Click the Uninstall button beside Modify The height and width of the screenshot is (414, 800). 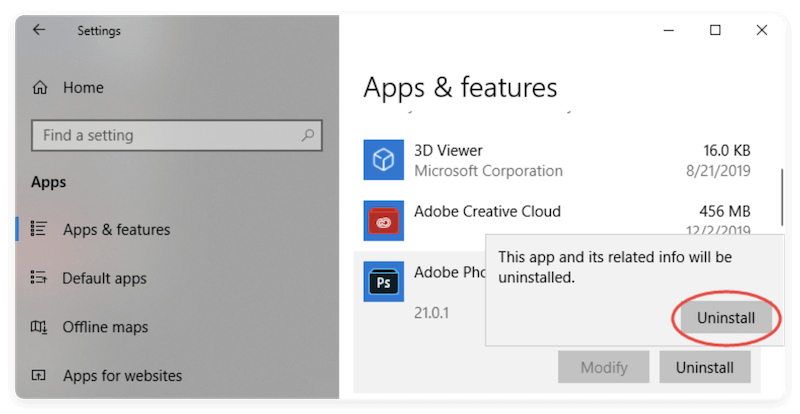[705, 367]
